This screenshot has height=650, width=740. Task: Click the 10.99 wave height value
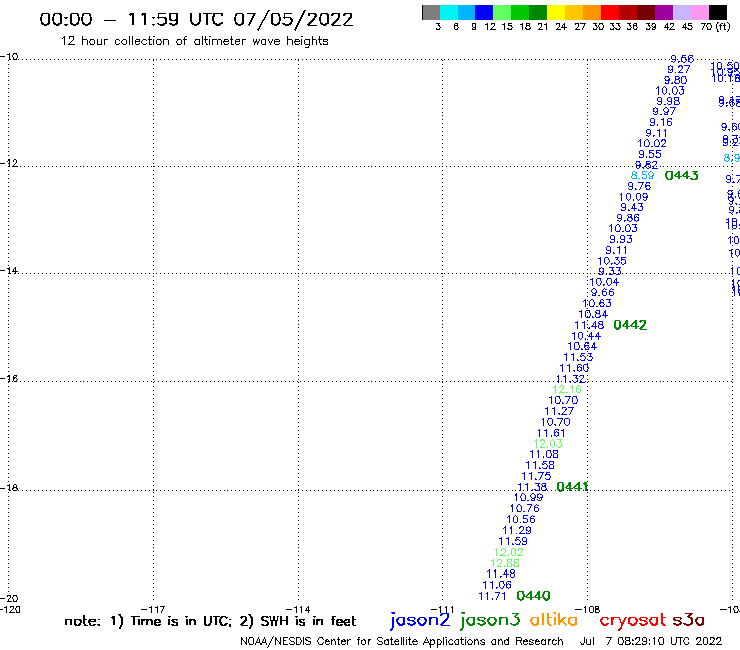(529, 498)
